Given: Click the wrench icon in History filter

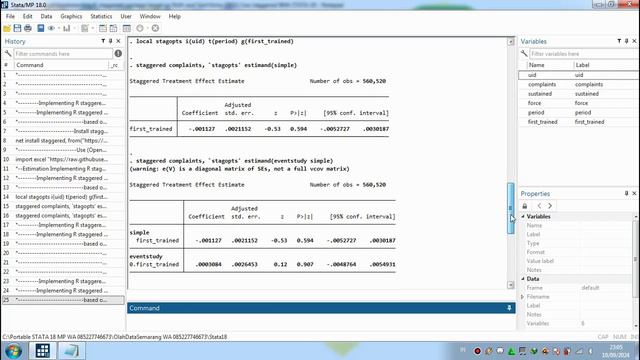Looking at the screenshot, I should [x=8, y=53].
